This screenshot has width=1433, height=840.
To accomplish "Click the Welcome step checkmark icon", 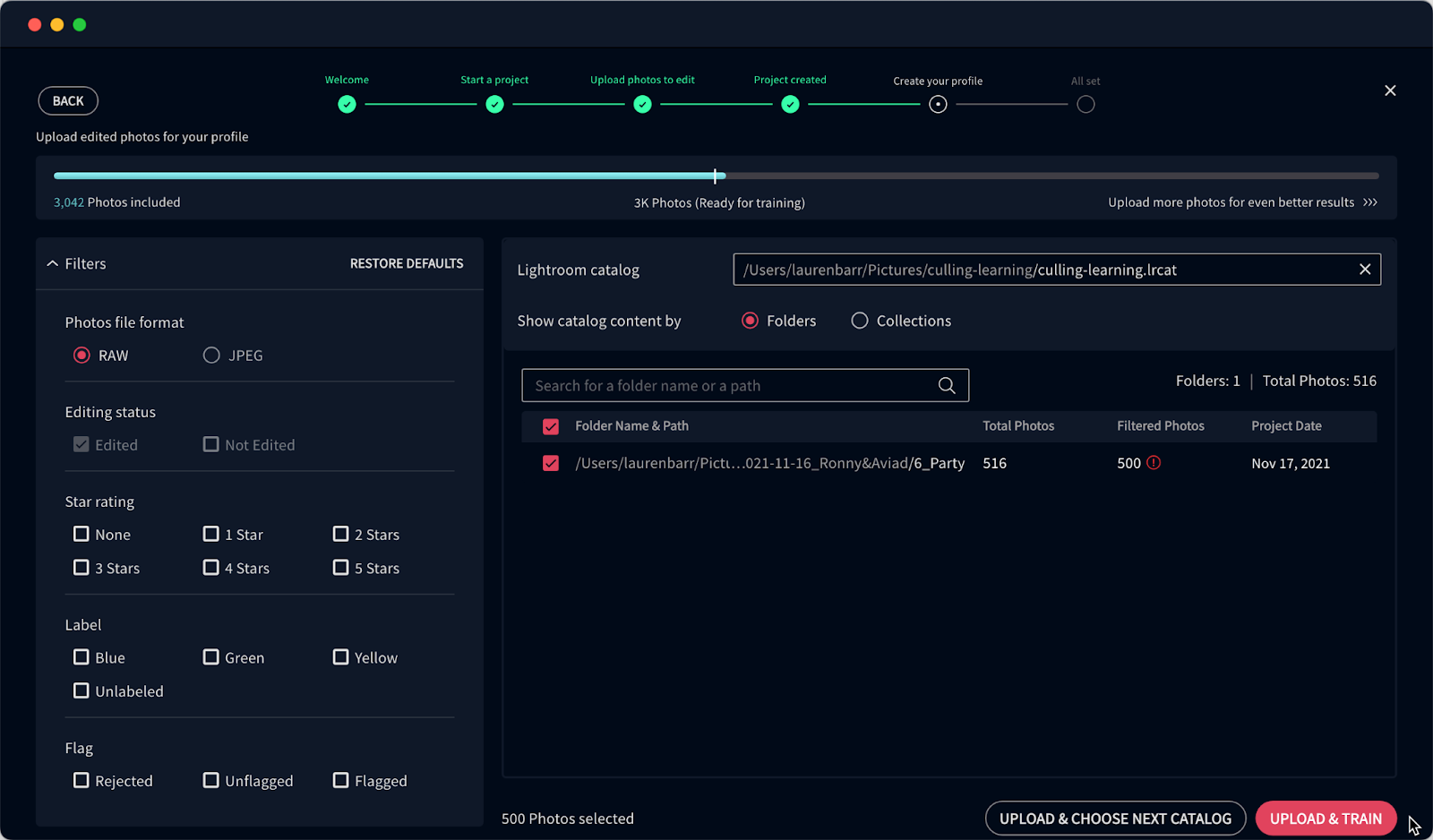I will click(x=347, y=105).
